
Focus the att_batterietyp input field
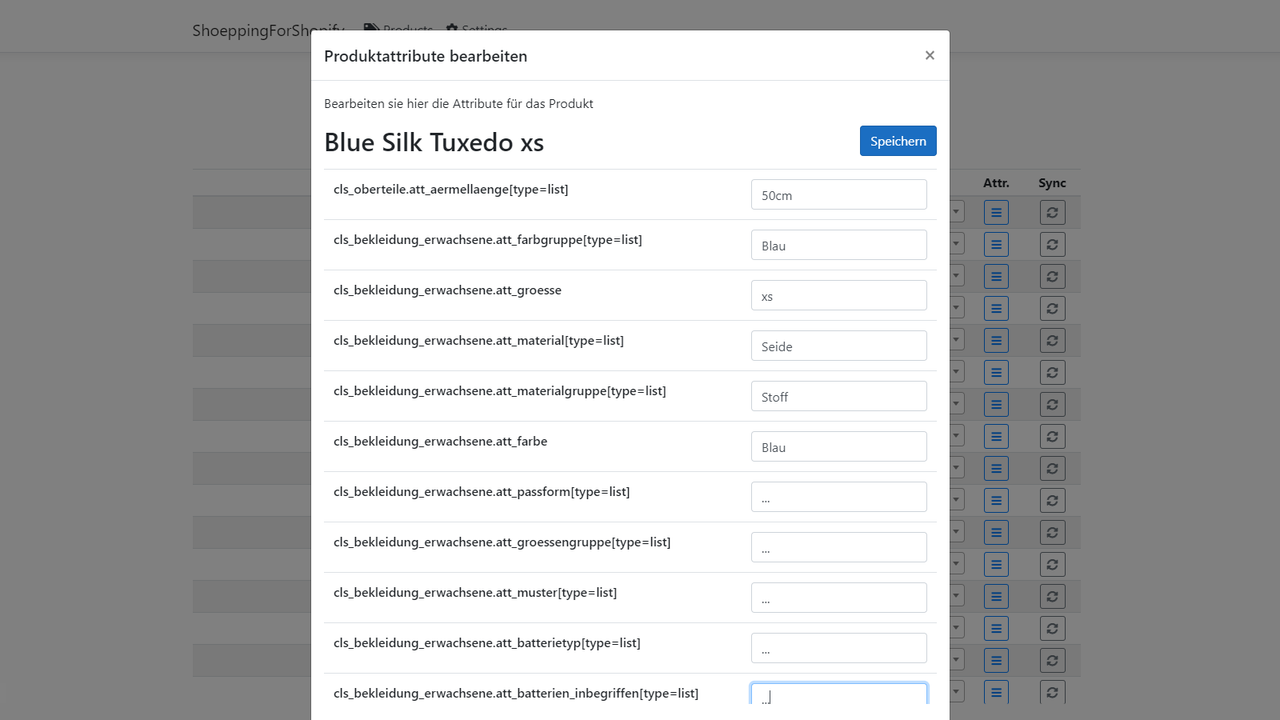point(839,648)
